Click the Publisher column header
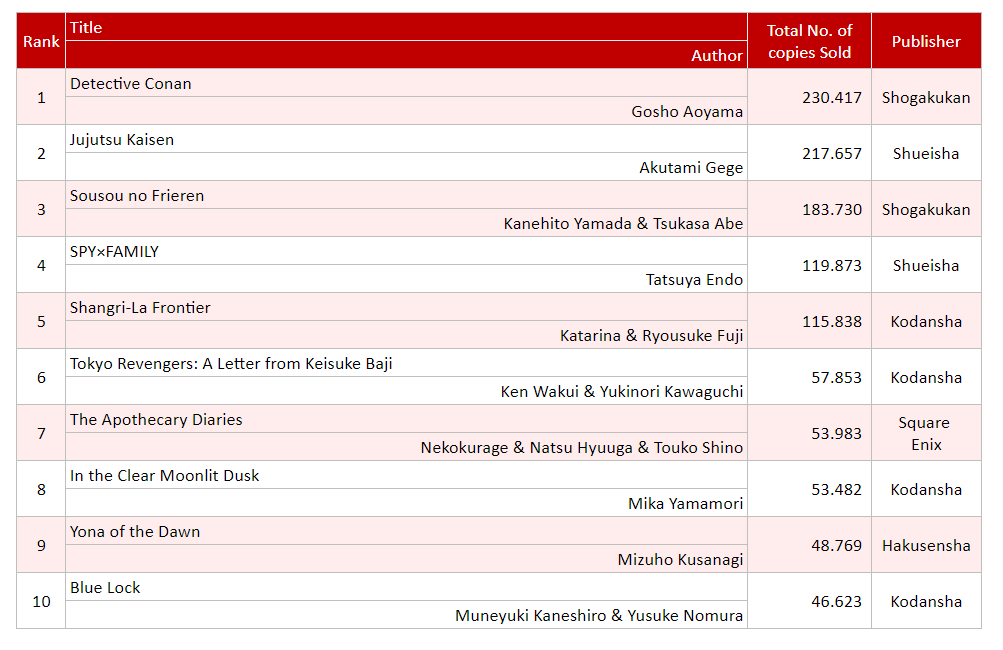This screenshot has height=650, width=1003. [x=926, y=41]
